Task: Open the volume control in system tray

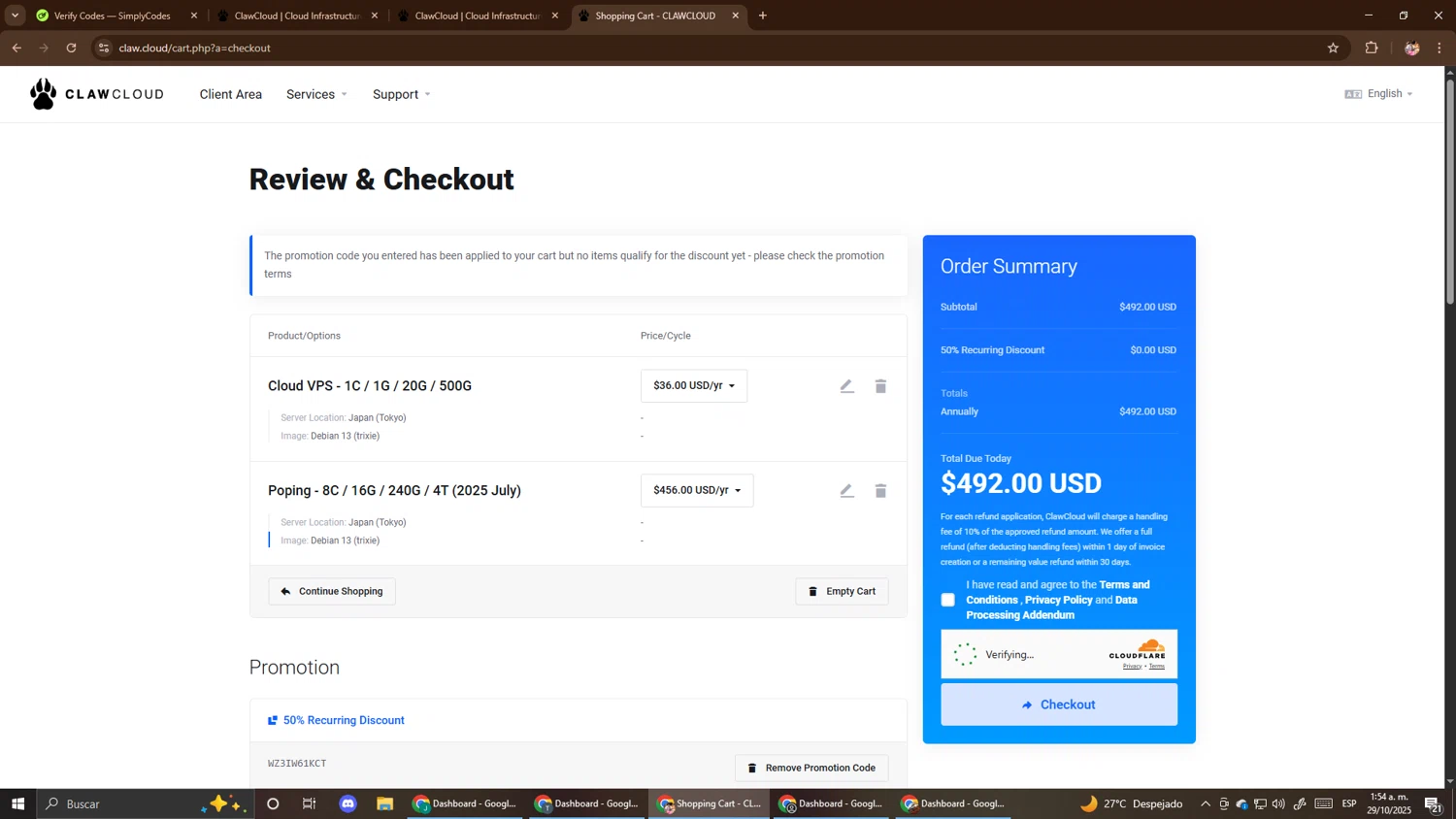Action: pos(1278,803)
